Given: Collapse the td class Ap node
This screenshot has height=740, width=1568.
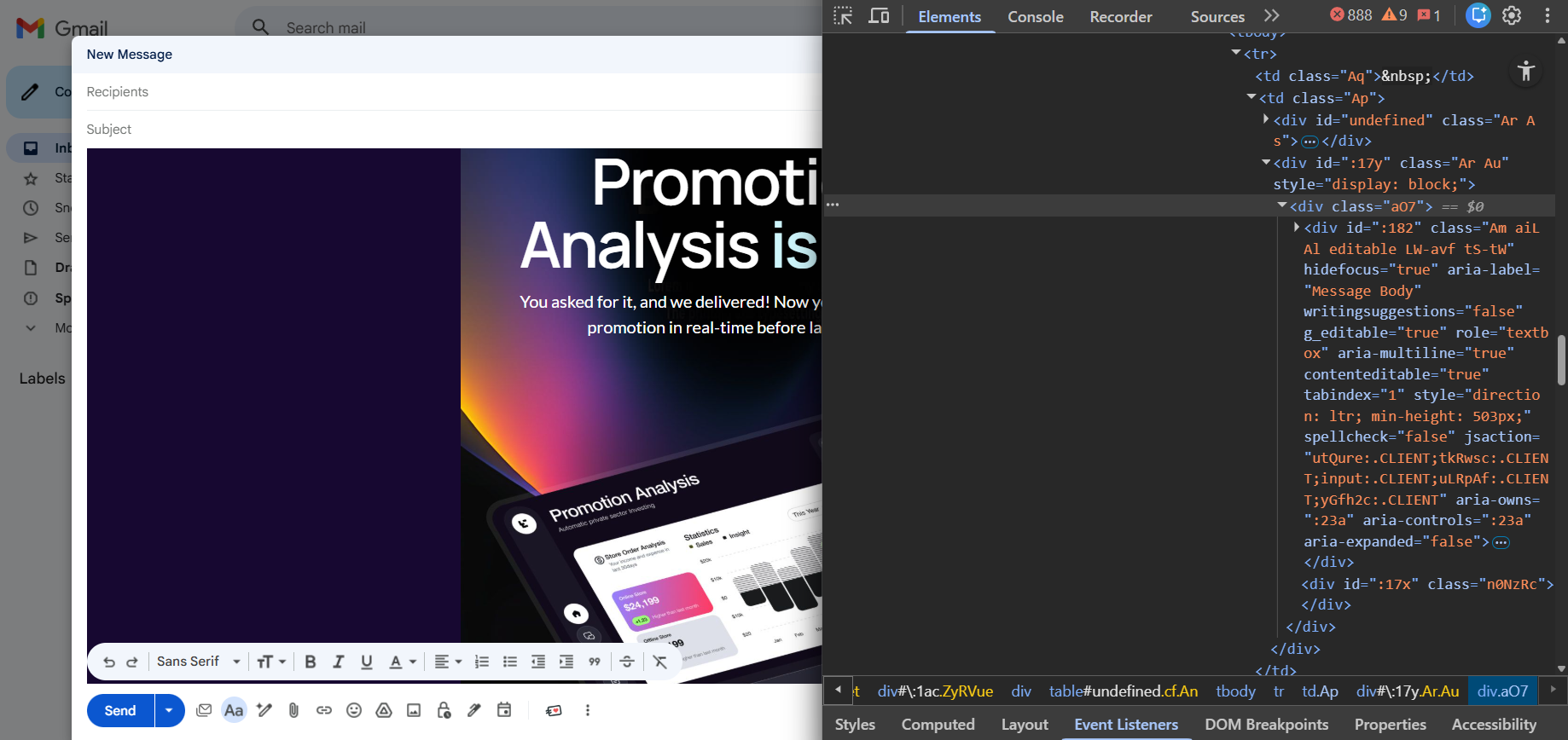Looking at the screenshot, I should 1251,97.
